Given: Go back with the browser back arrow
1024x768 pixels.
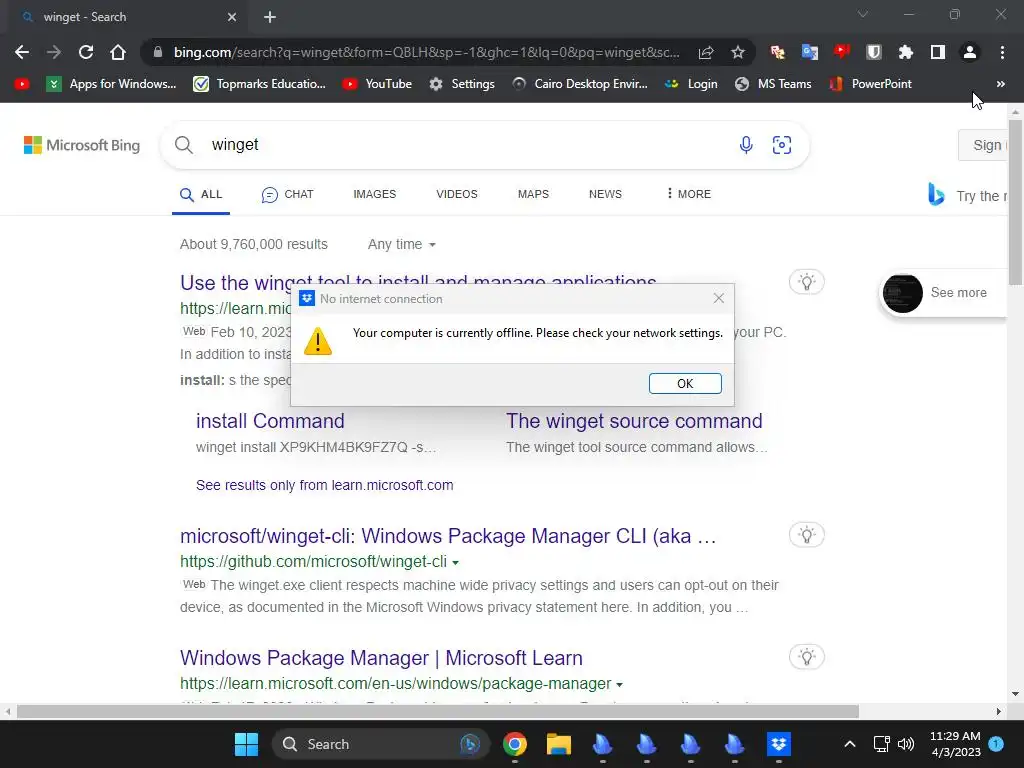Looking at the screenshot, I should [22, 52].
